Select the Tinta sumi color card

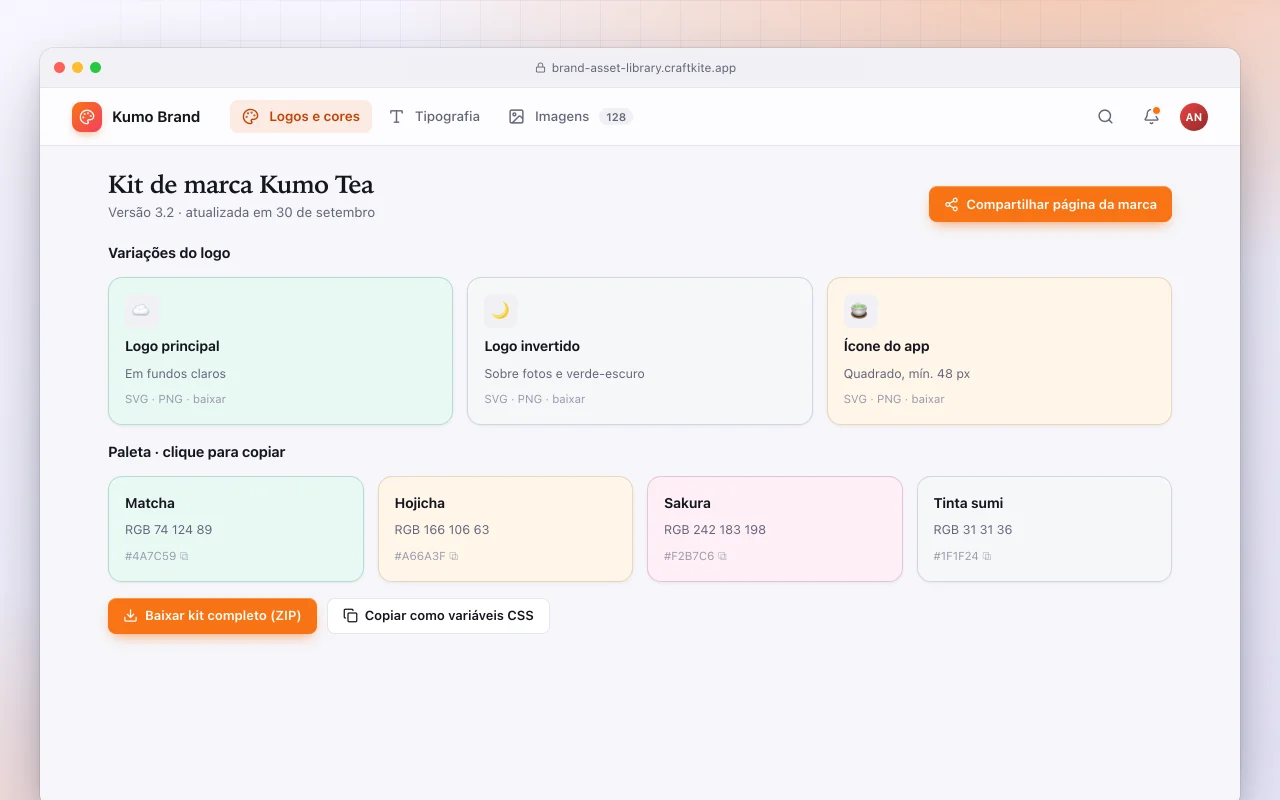1044,529
